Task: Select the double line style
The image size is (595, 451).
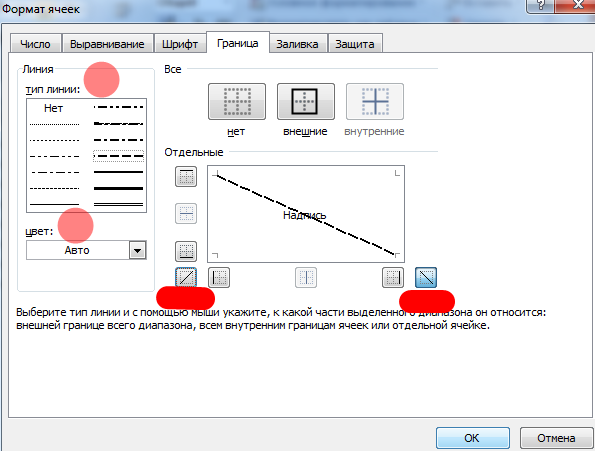Action: 118,204
